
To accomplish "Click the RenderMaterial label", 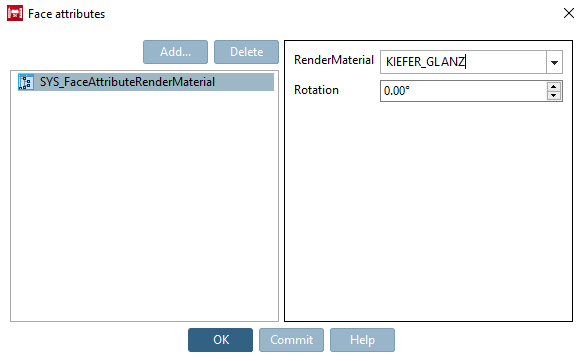I will (334, 60).
